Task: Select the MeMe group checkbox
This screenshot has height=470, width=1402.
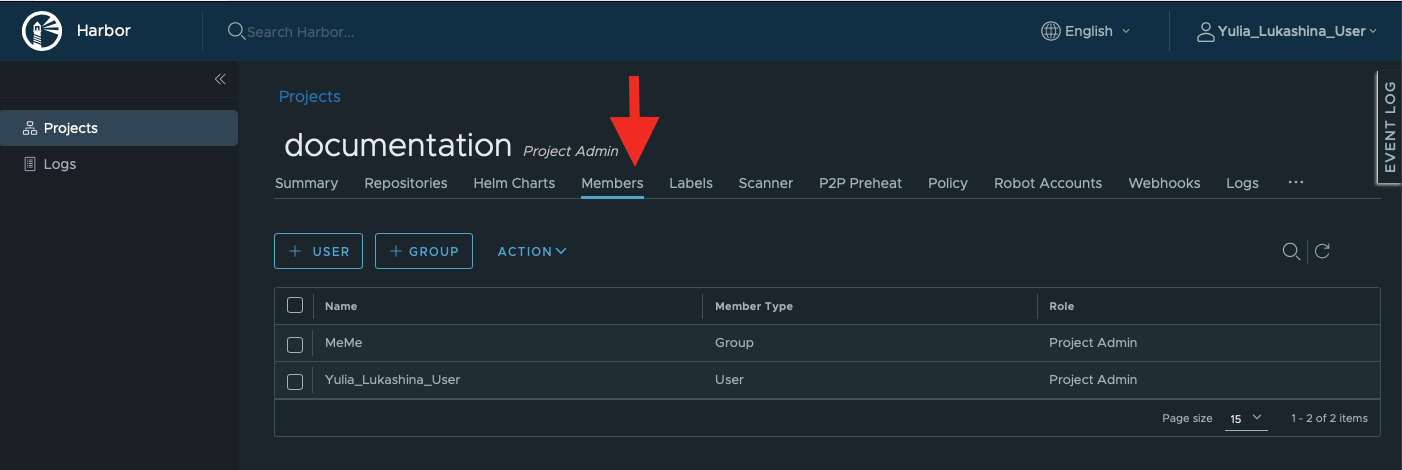Action: pos(295,344)
